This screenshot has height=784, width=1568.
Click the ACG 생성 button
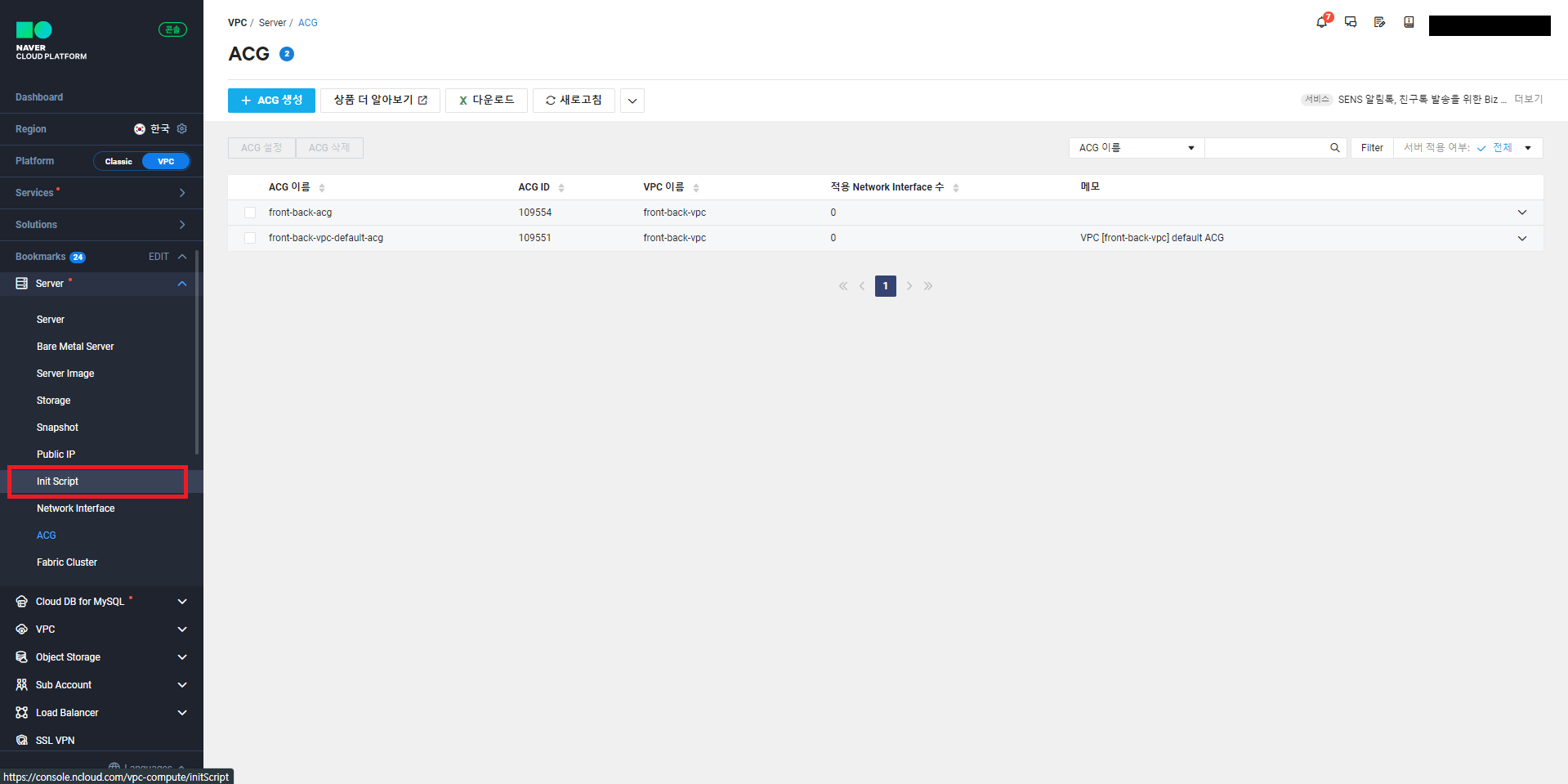click(x=270, y=100)
